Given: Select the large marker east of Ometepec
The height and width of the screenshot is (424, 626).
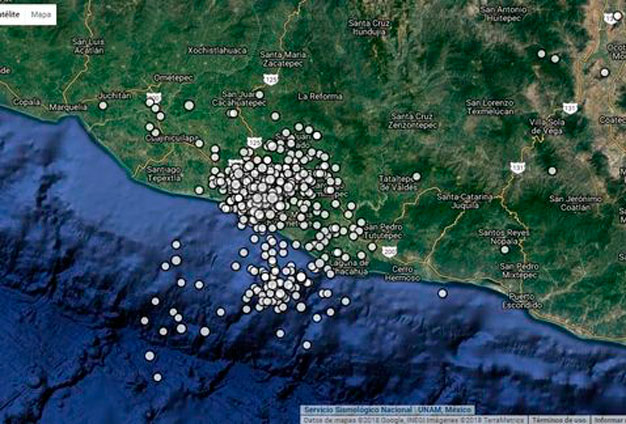Looking at the screenshot, I should pos(188,105).
